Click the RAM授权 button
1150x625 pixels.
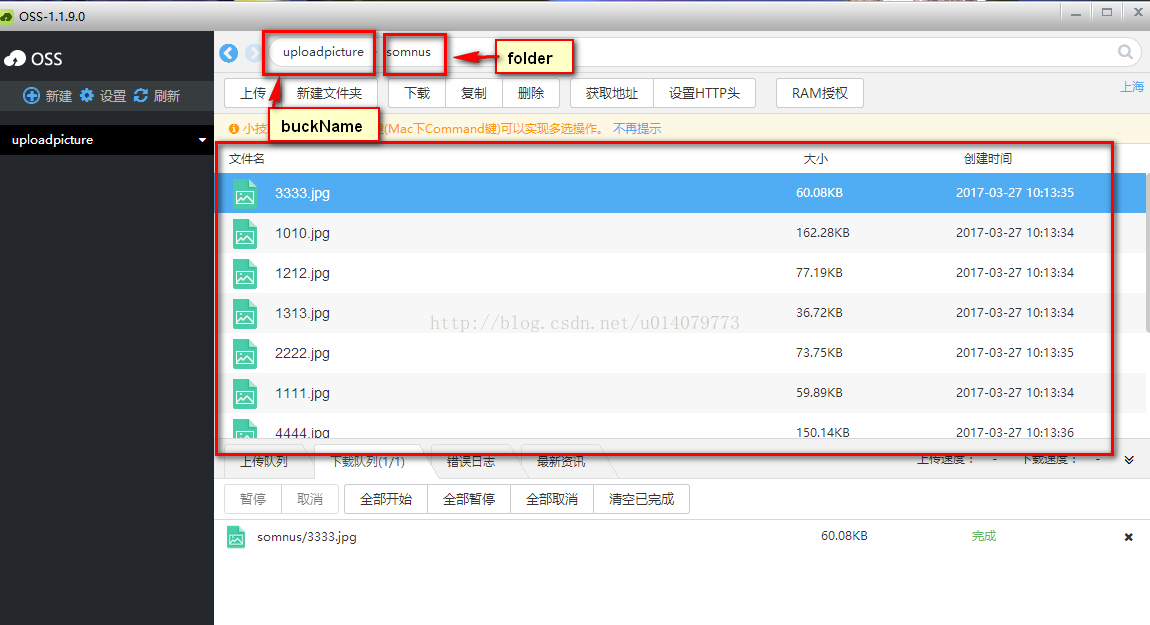(x=820, y=93)
